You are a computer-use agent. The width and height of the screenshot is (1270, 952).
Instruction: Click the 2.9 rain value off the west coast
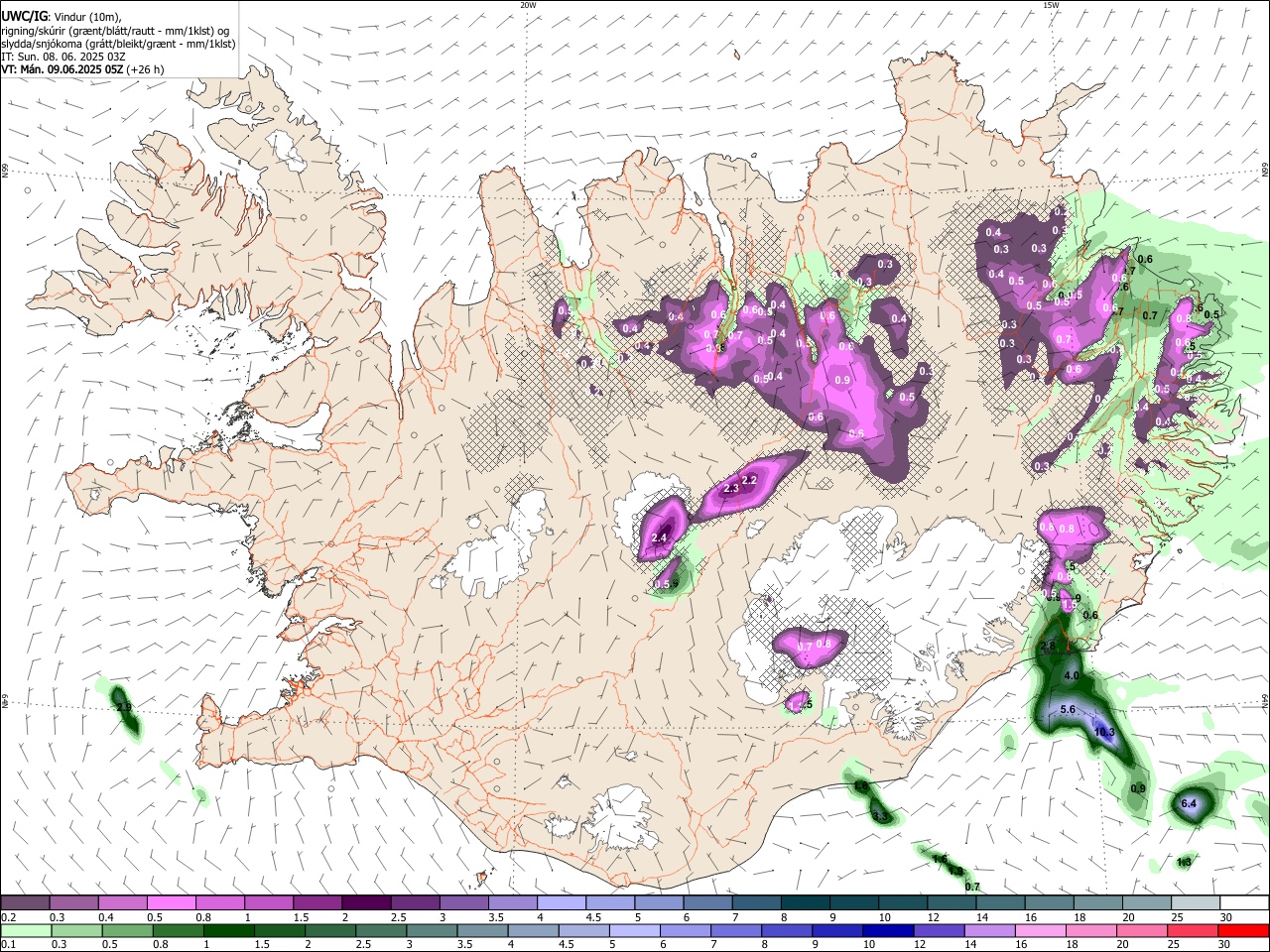point(124,708)
